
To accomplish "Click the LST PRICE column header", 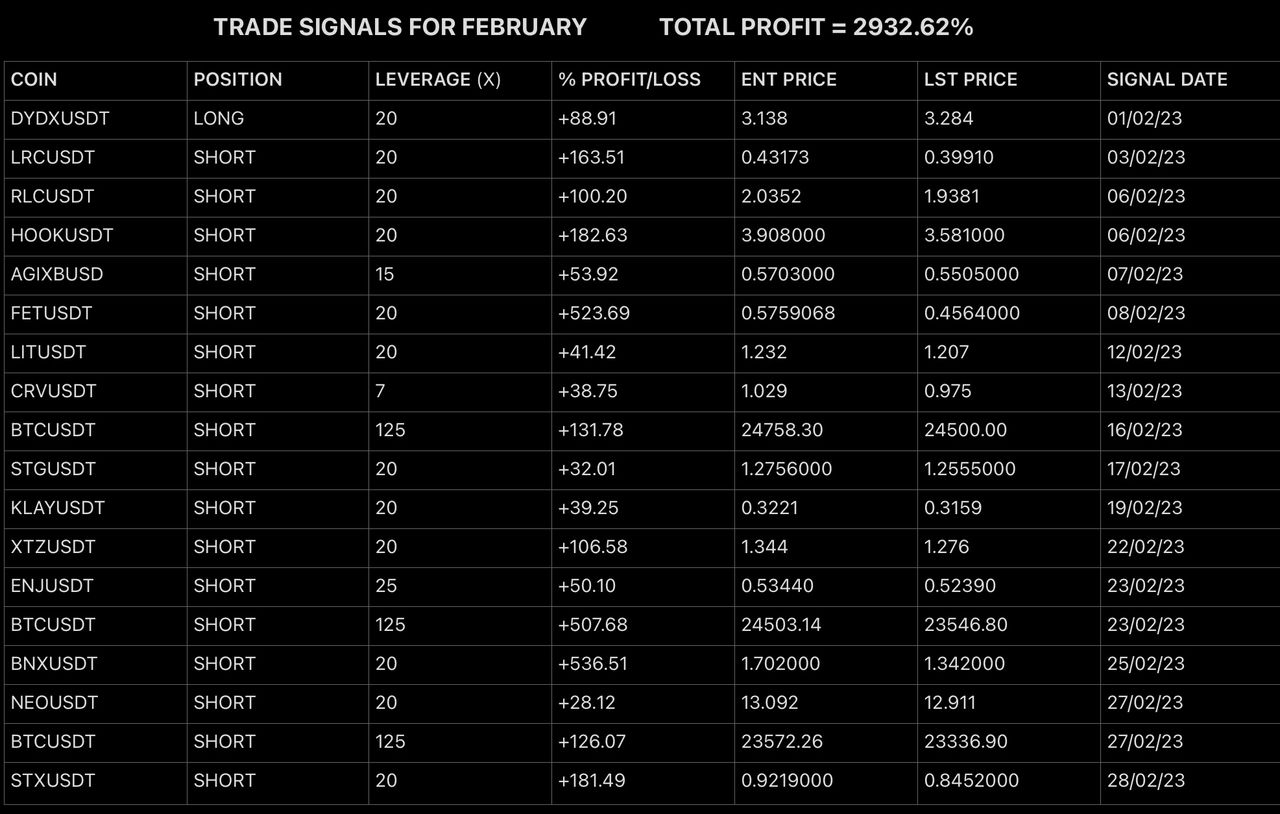I will 970,80.
